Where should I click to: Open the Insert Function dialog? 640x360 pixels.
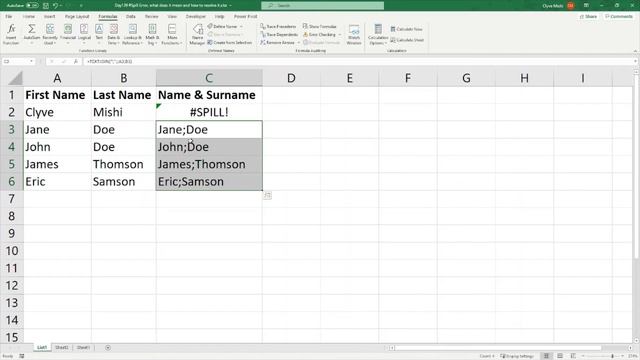coord(11,34)
